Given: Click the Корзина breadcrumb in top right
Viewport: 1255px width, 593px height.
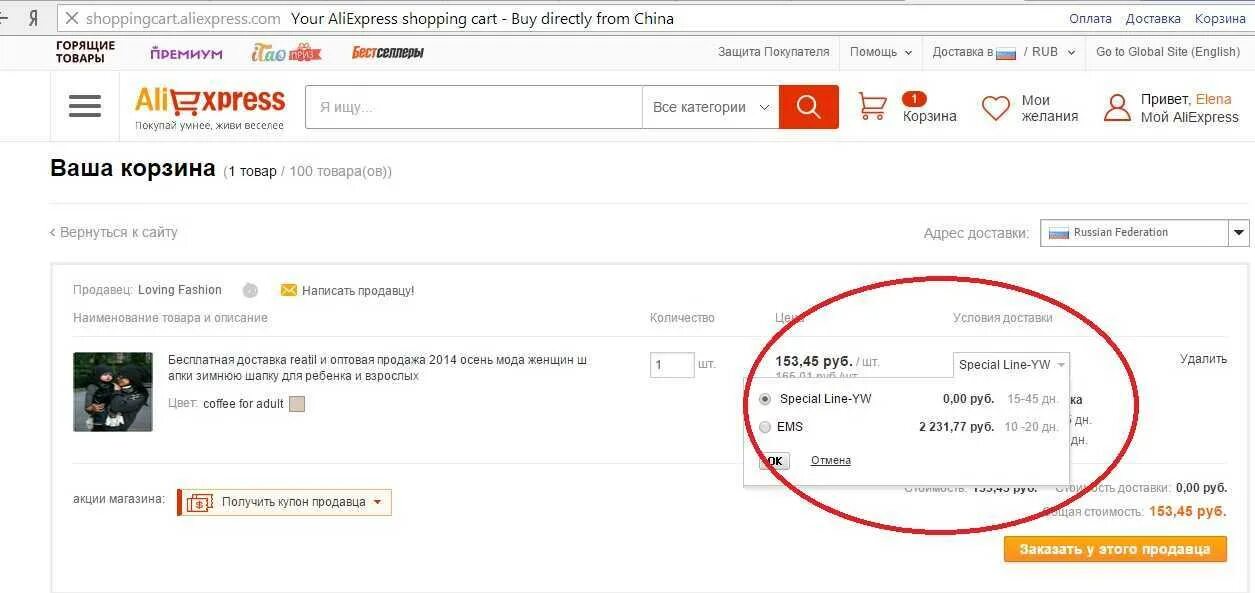Looking at the screenshot, I should pyautogui.click(x=1220, y=18).
